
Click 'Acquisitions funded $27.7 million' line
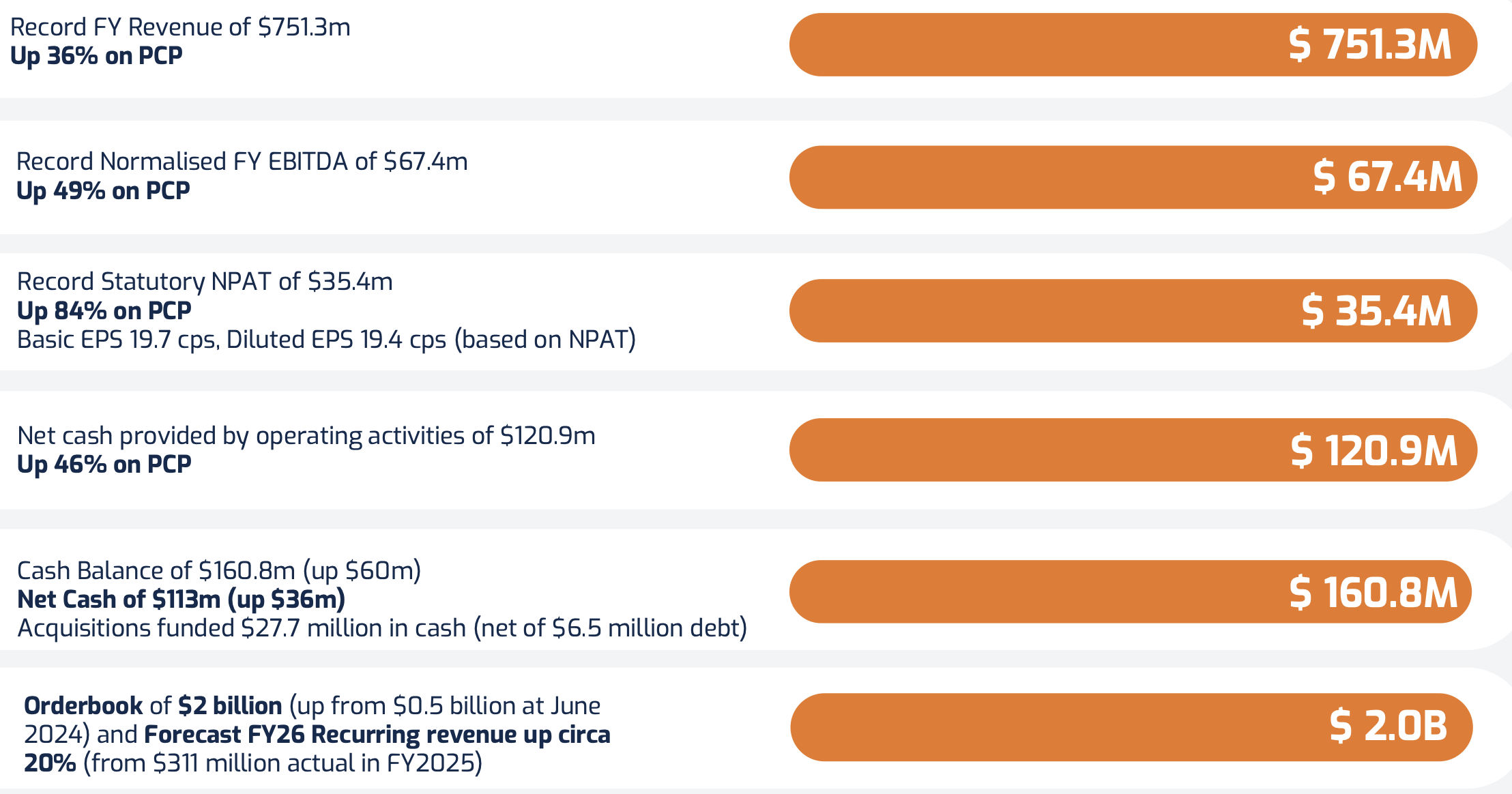382,628
